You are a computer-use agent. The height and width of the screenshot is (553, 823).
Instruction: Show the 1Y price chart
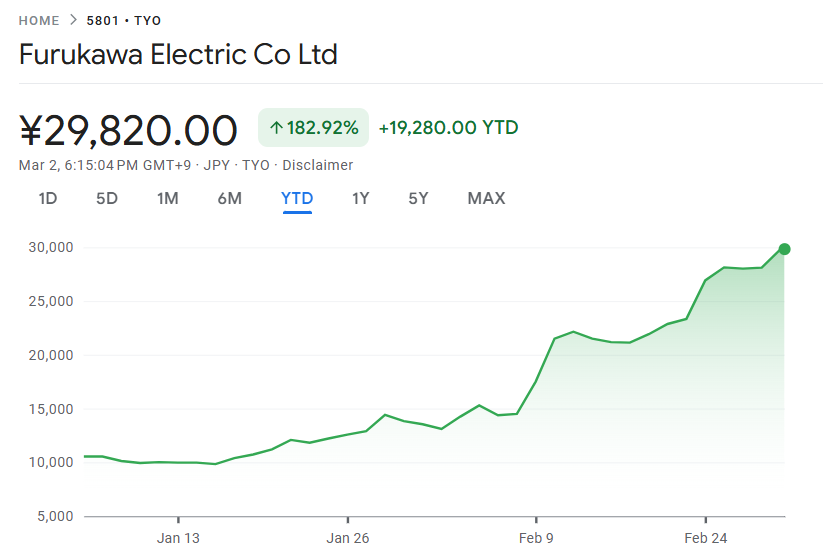point(361,198)
